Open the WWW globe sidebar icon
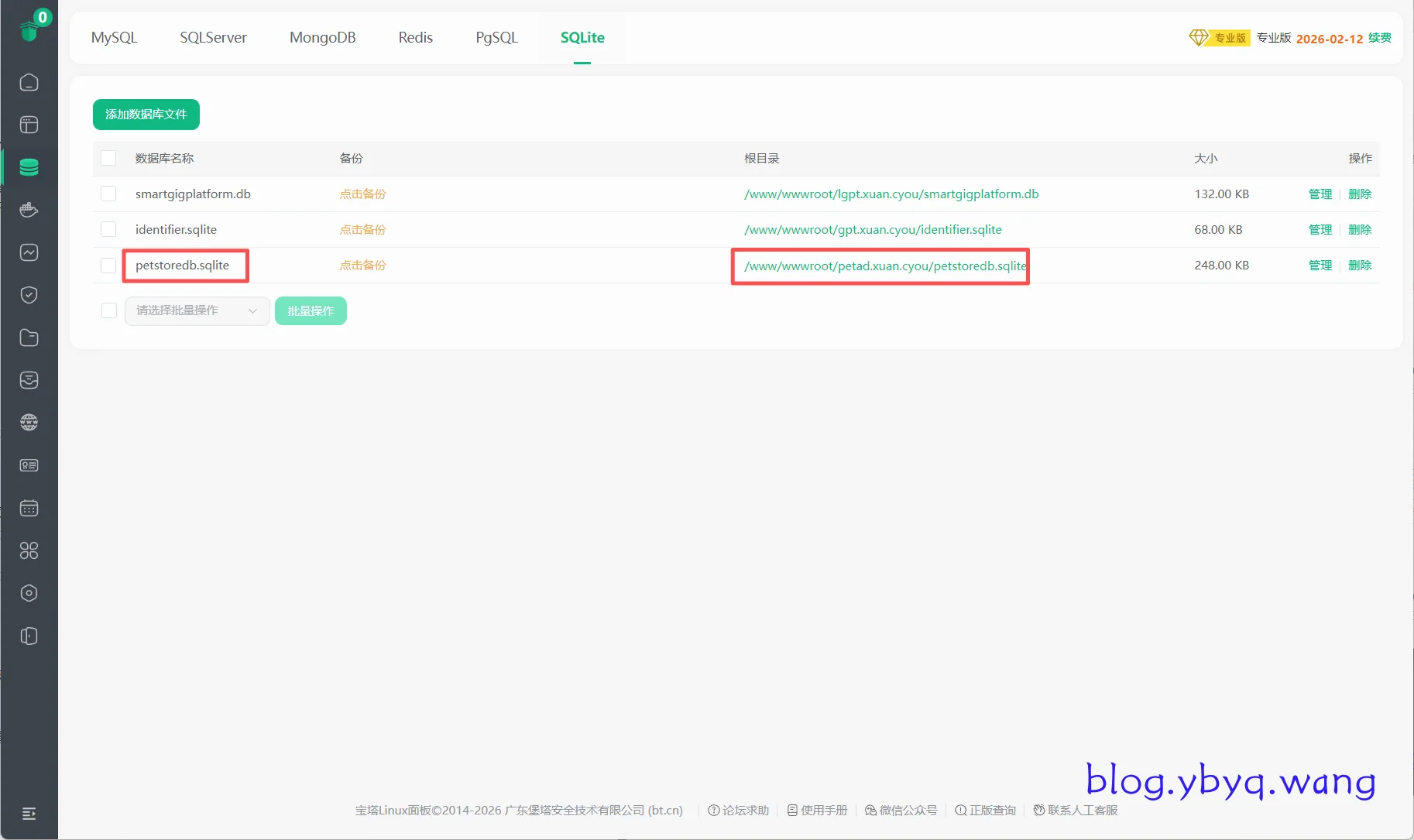The image size is (1414, 840). [29, 423]
